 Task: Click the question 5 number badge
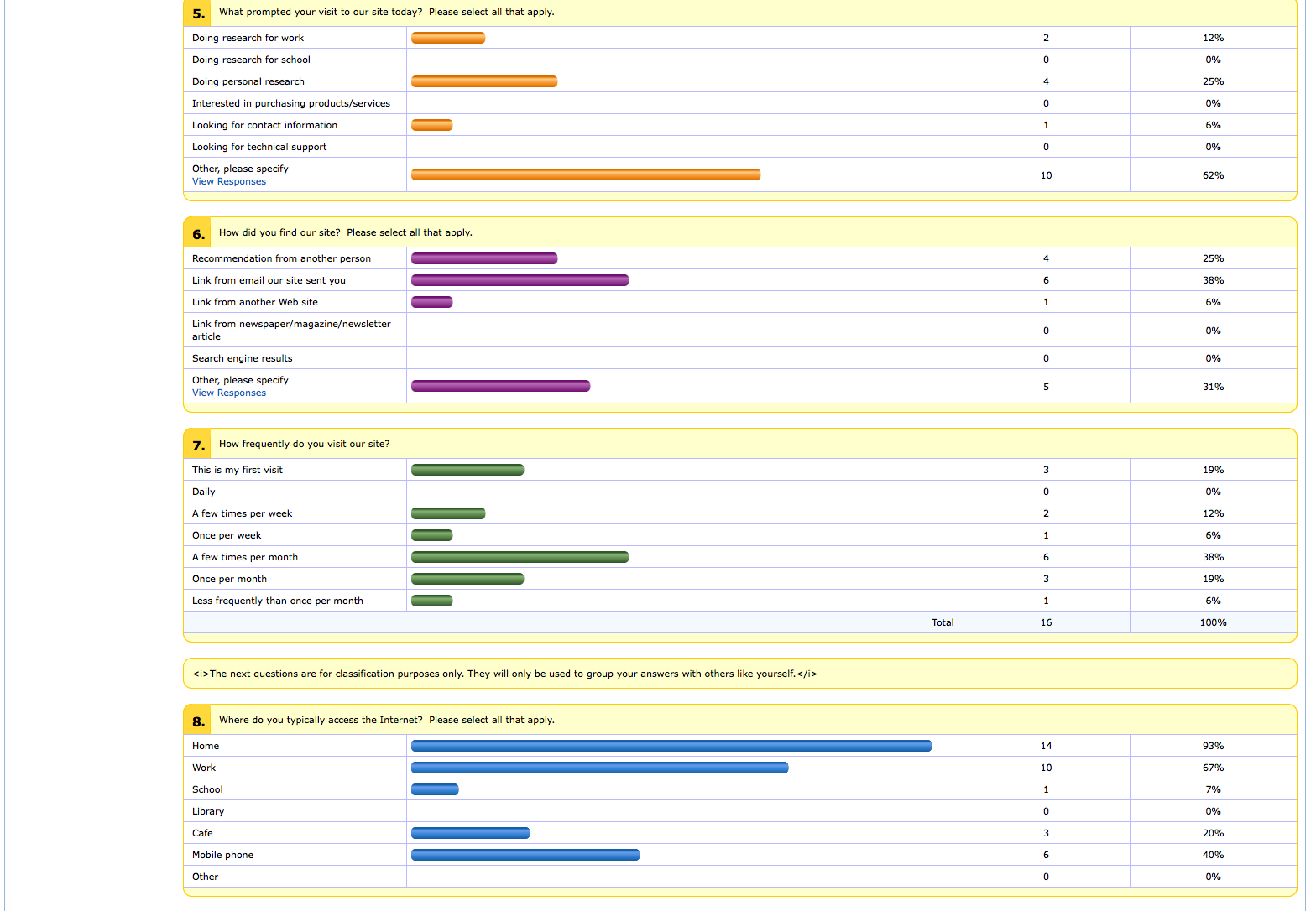pyautogui.click(x=199, y=13)
